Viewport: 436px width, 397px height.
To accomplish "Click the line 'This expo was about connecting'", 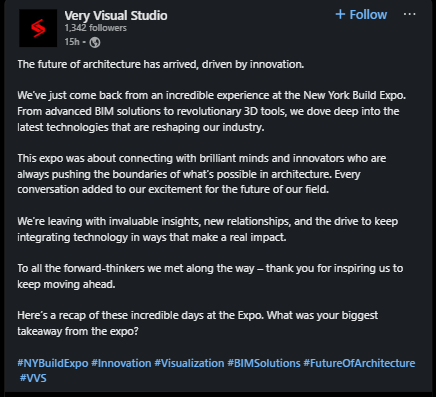I will [x=202, y=158].
